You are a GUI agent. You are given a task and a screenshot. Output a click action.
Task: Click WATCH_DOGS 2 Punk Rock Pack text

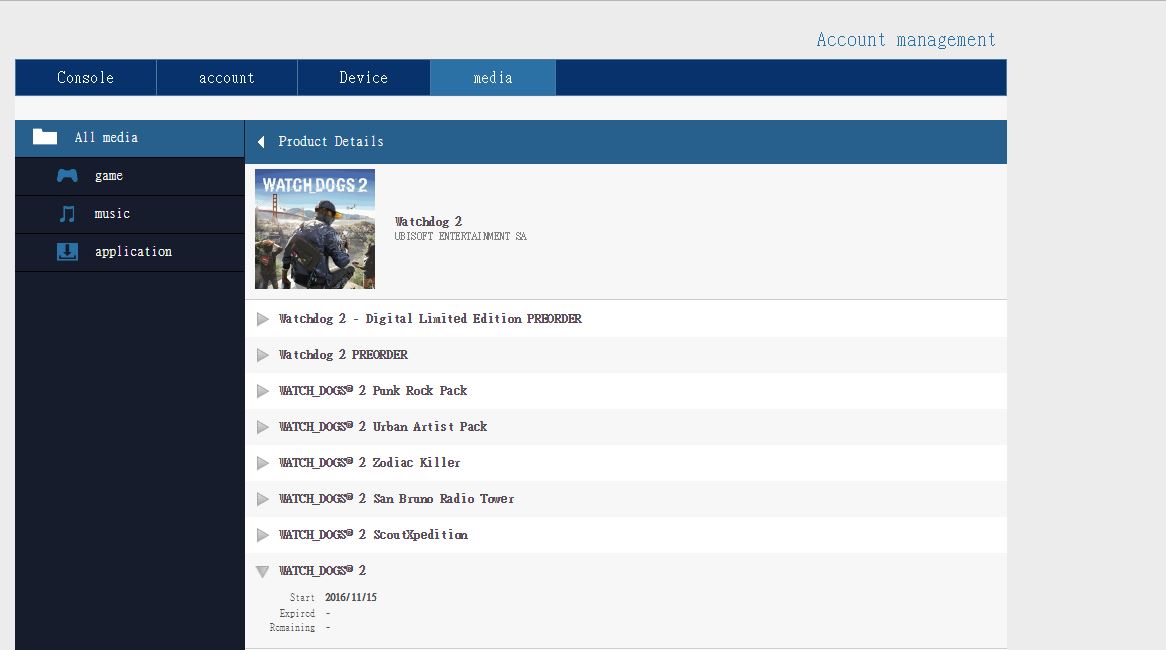point(373,390)
